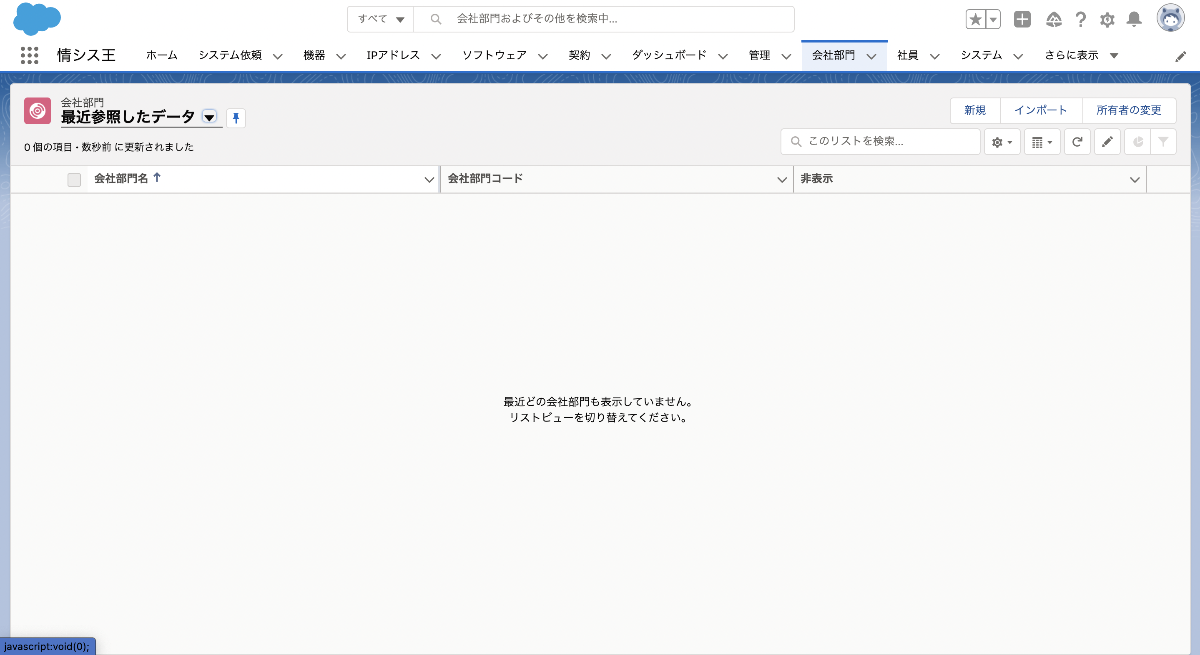Focus the このリストを検索 field
This screenshot has height=655, width=1200.
tap(881, 142)
